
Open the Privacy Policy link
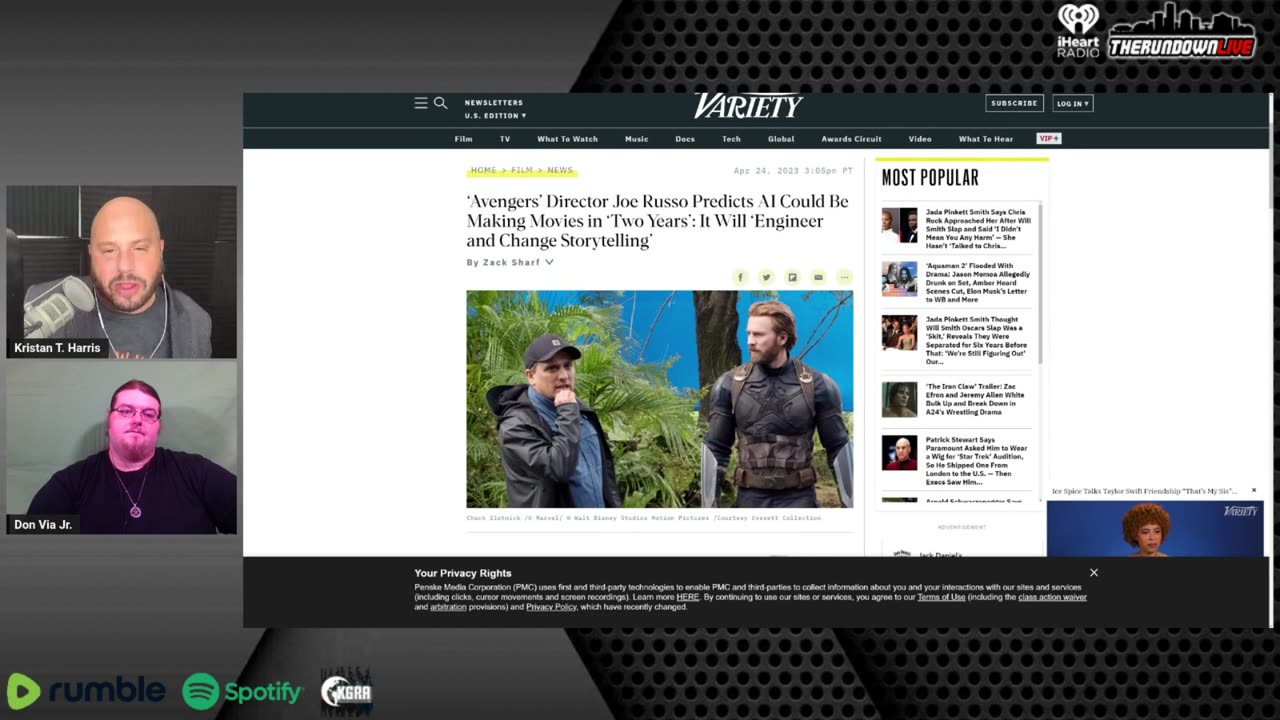[x=551, y=607]
